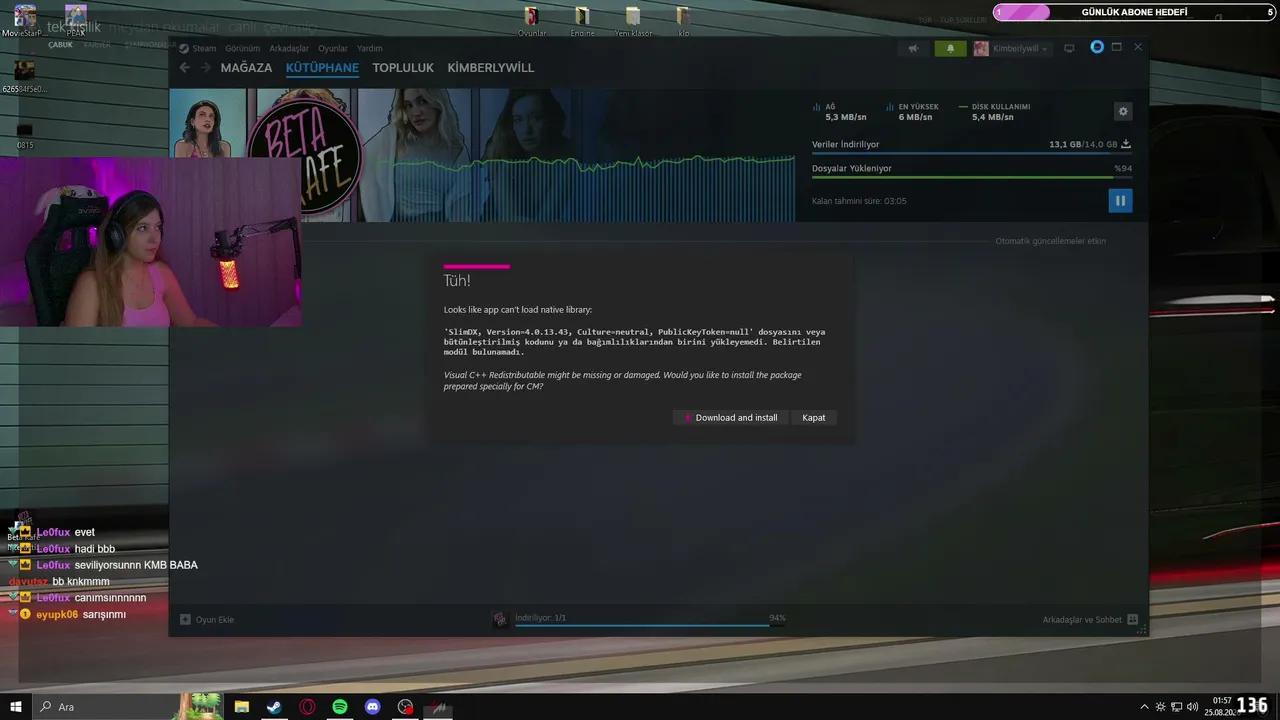Switch to the KÜTÜPHANE tab

[322, 68]
